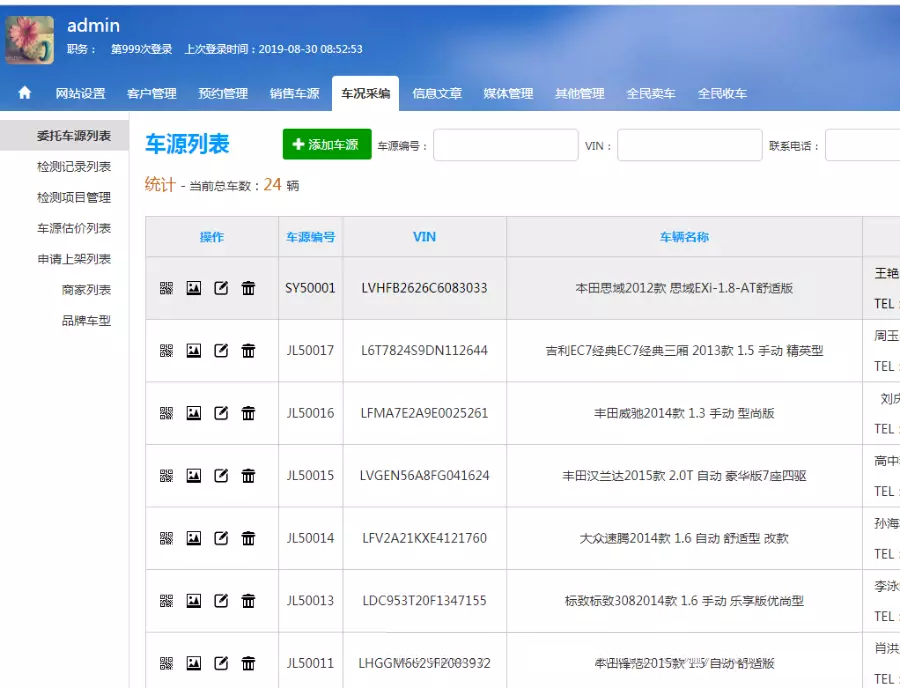Image resolution: width=900 pixels, height=688 pixels.
Task: Click the admin avatar picture
Action: pos(30,40)
